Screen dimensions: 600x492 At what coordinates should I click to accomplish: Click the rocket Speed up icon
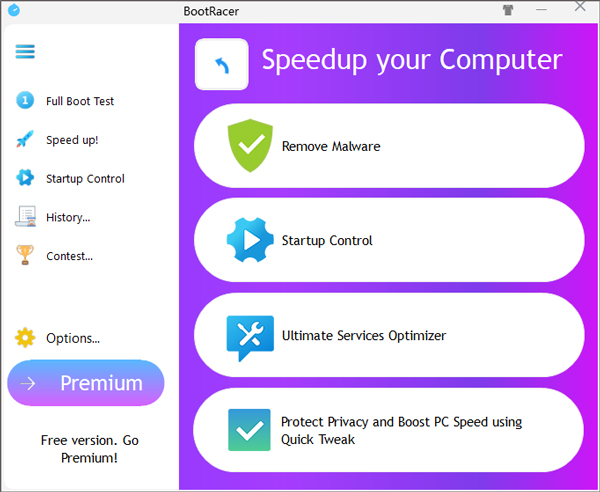point(26,140)
